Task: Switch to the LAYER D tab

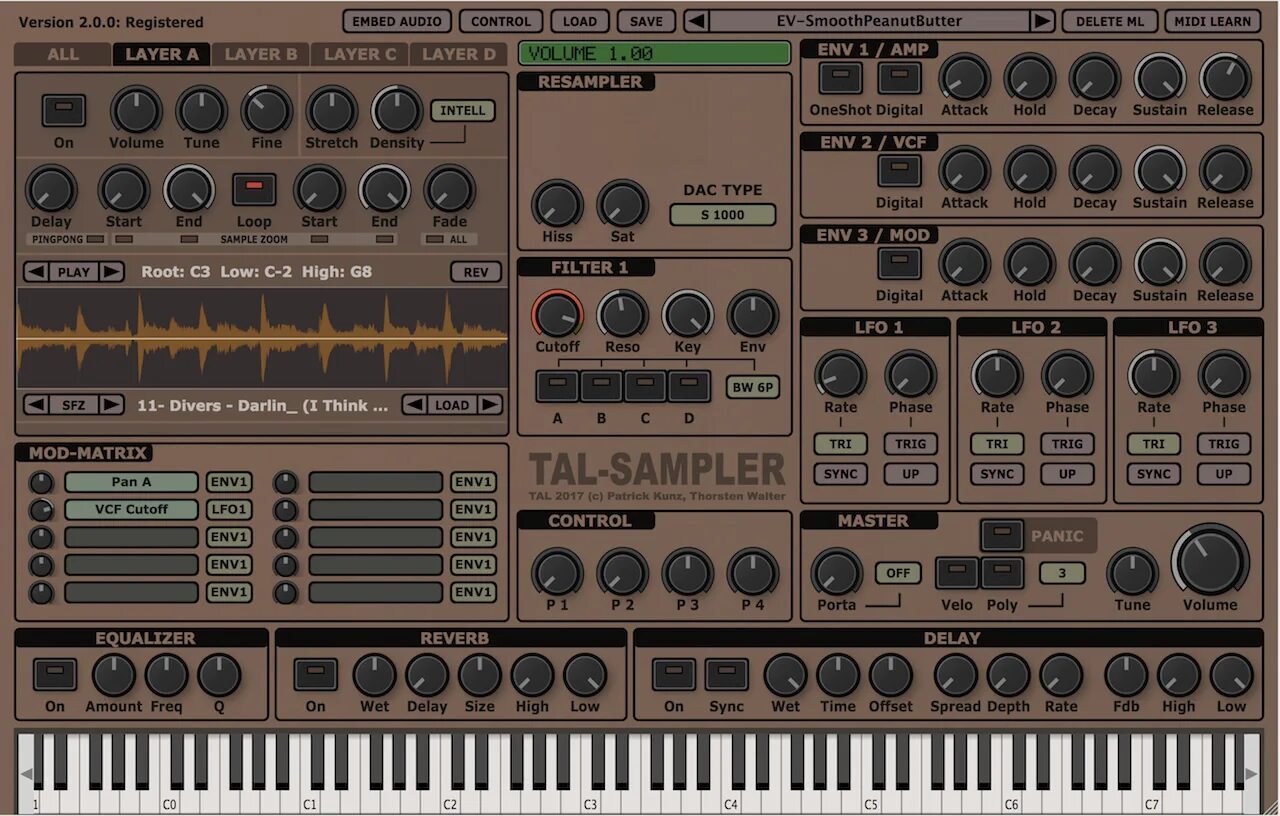Action: tap(458, 54)
